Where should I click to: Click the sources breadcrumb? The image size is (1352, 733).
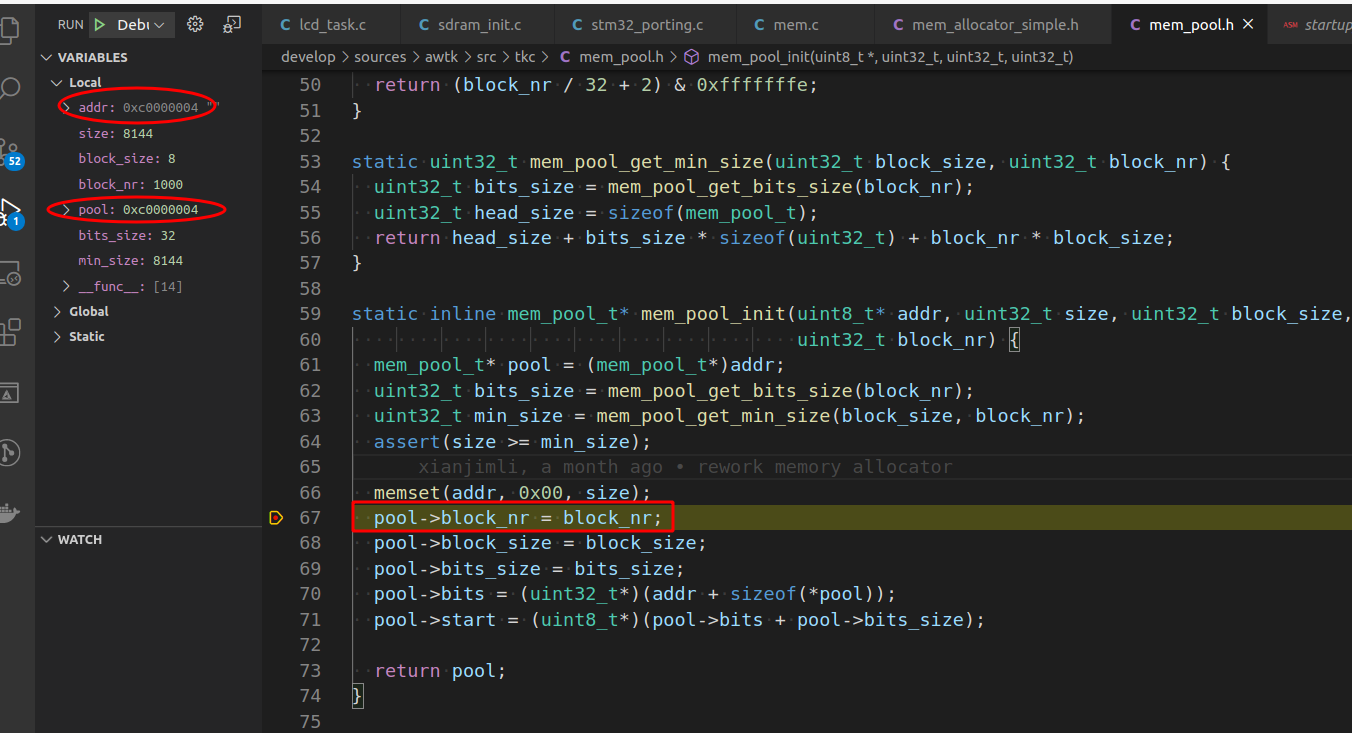pyautogui.click(x=380, y=57)
